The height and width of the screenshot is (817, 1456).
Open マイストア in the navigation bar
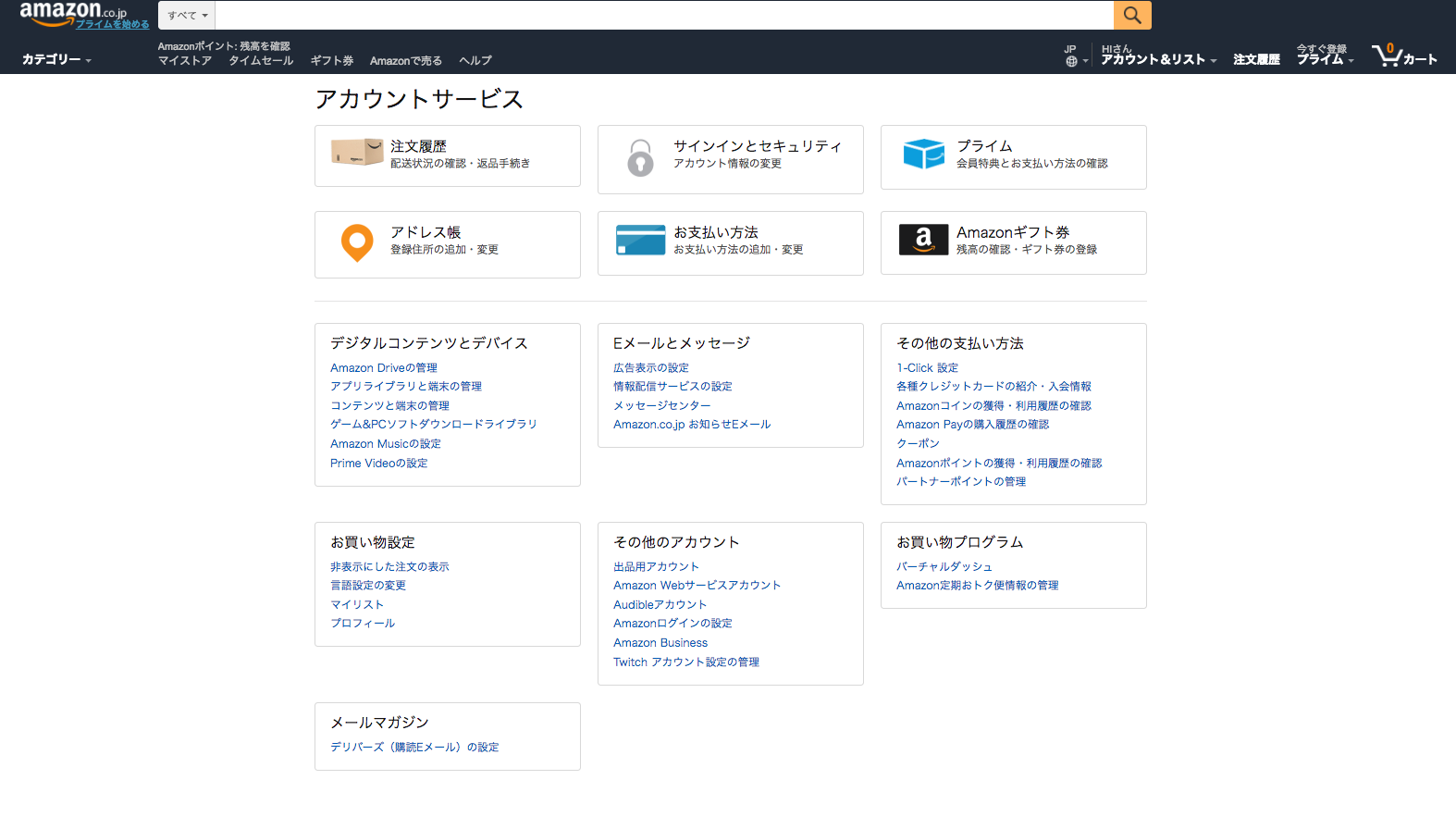pyautogui.click(x=185, y=61)
